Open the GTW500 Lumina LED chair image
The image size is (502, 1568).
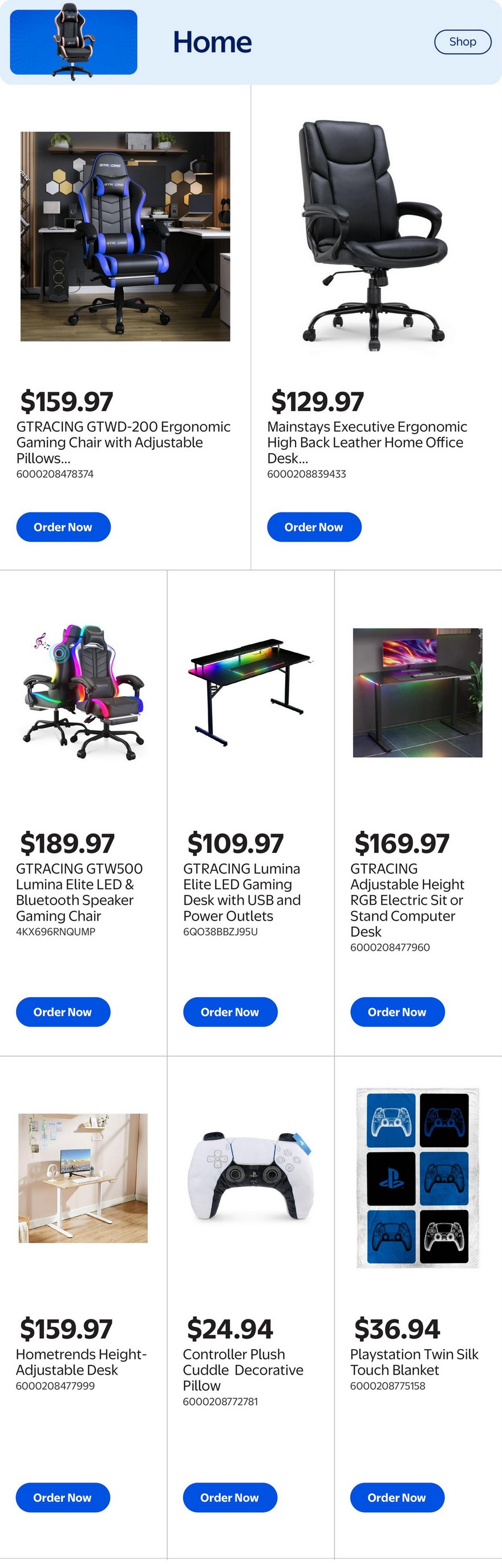coord(83,693)
